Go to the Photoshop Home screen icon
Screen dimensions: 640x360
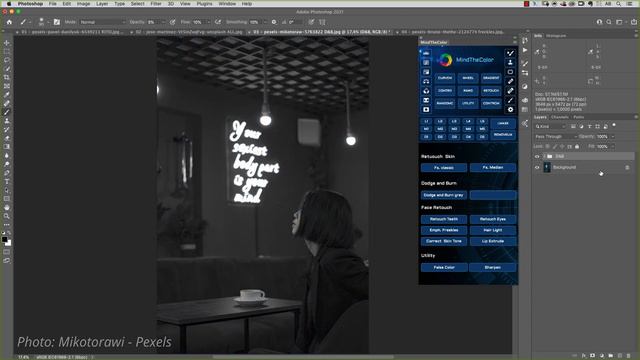[9, 22]
